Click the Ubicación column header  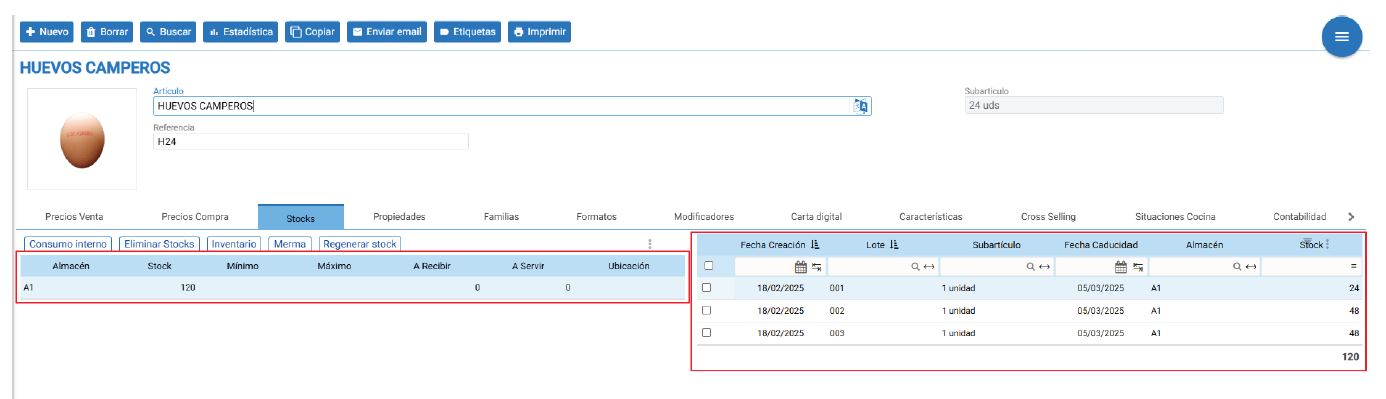click(x=629, y=266)
